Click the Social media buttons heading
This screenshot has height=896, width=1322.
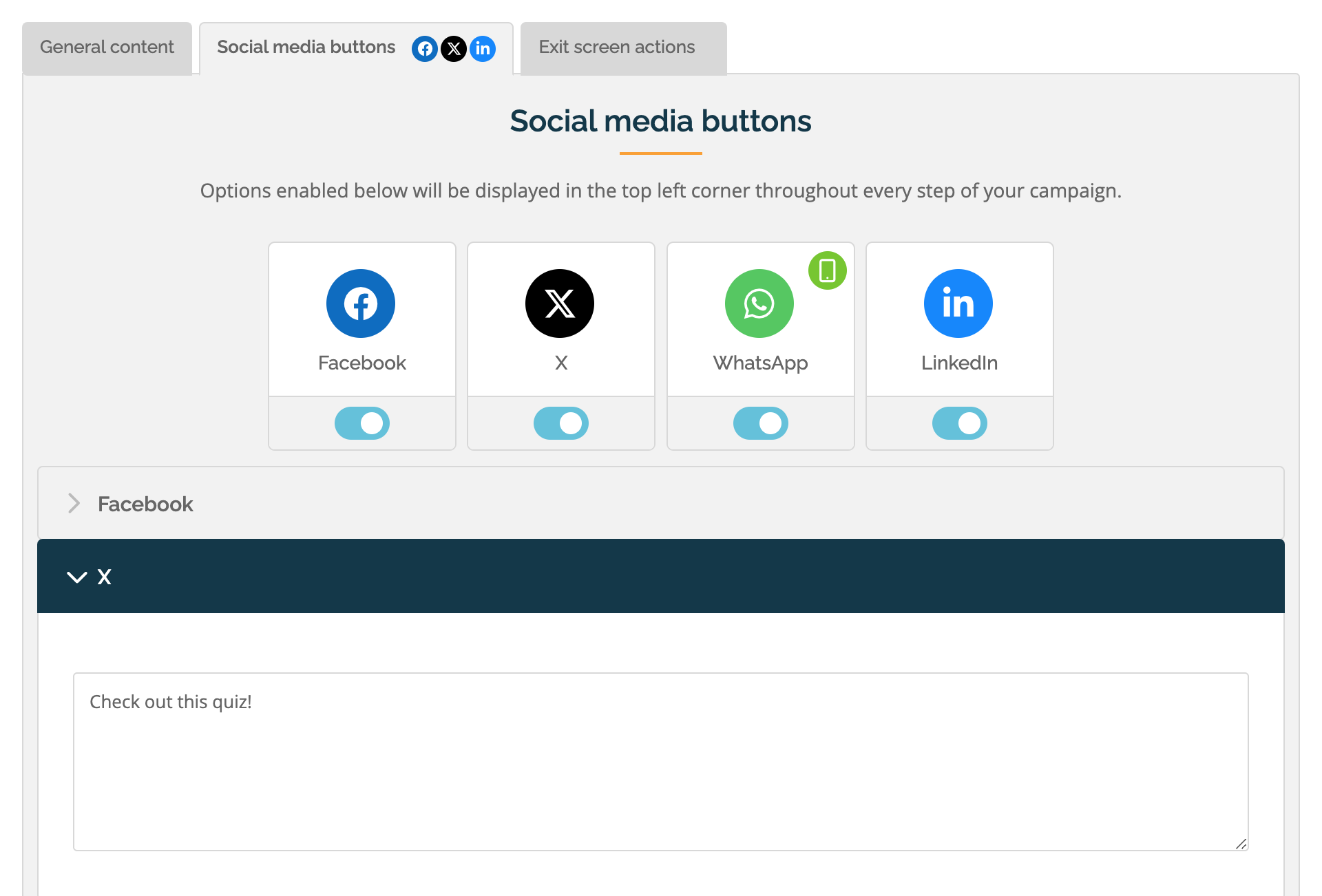pyautogui.click(x=661, y=121)
